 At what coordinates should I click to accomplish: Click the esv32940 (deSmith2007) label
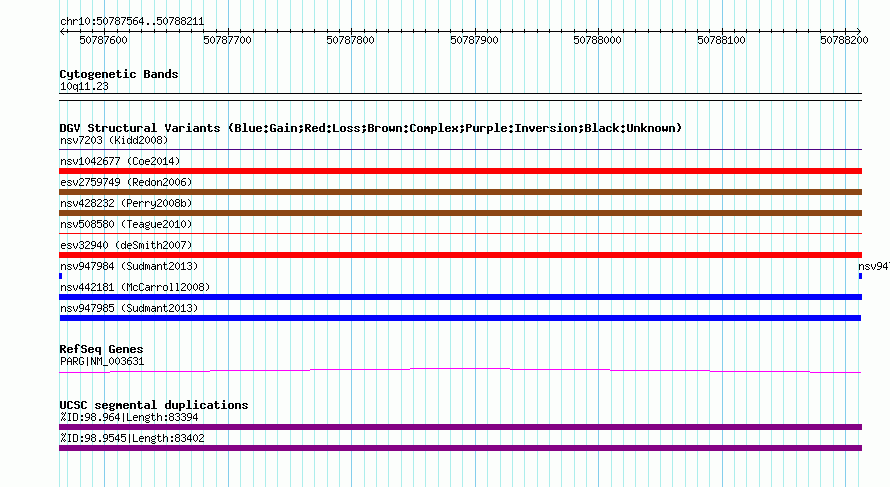pos(126,245)
